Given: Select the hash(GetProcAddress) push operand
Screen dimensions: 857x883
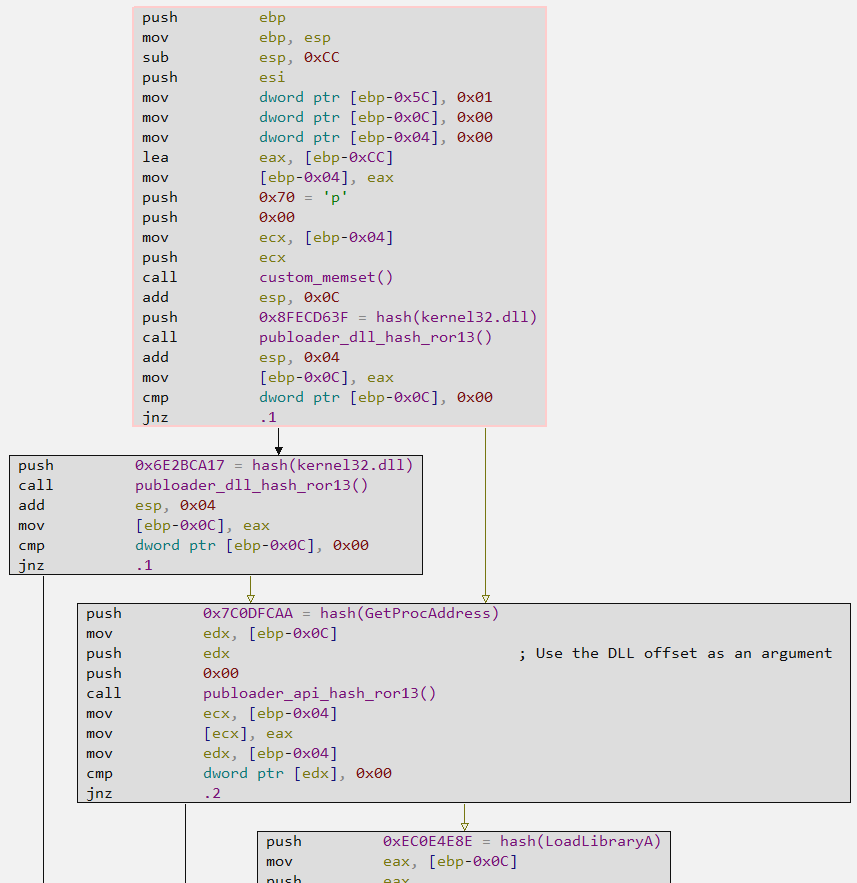Looking at the screenshot, I should pos(350,613).
